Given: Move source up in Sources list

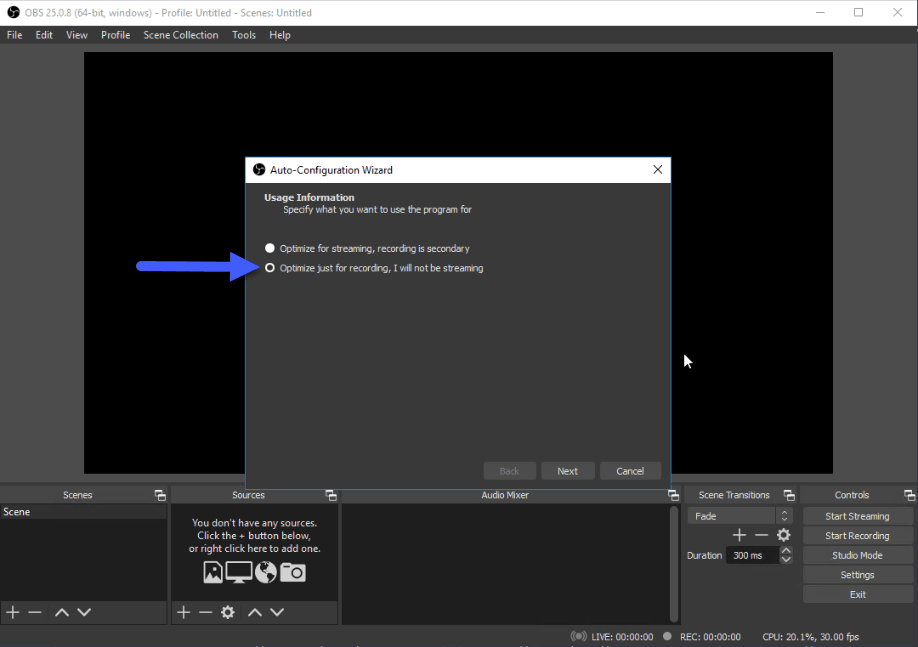Looking at the screenshot, I should pyautogui.click(x=255, y=612).
